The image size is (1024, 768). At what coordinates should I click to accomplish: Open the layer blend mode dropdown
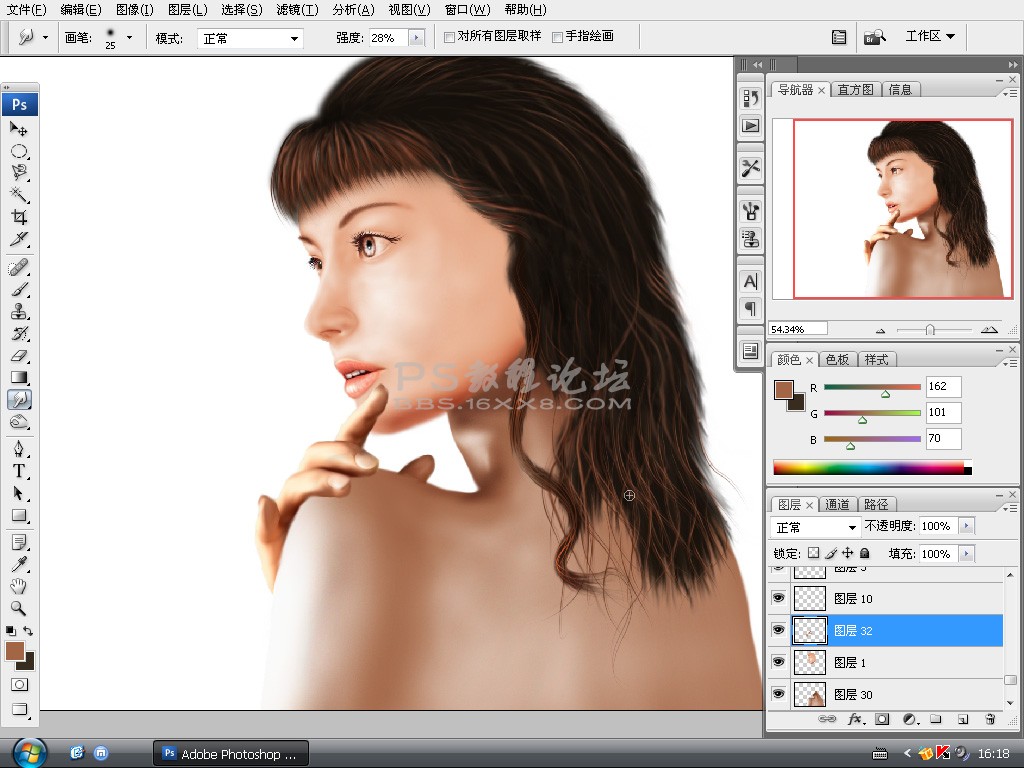(815, 526)
